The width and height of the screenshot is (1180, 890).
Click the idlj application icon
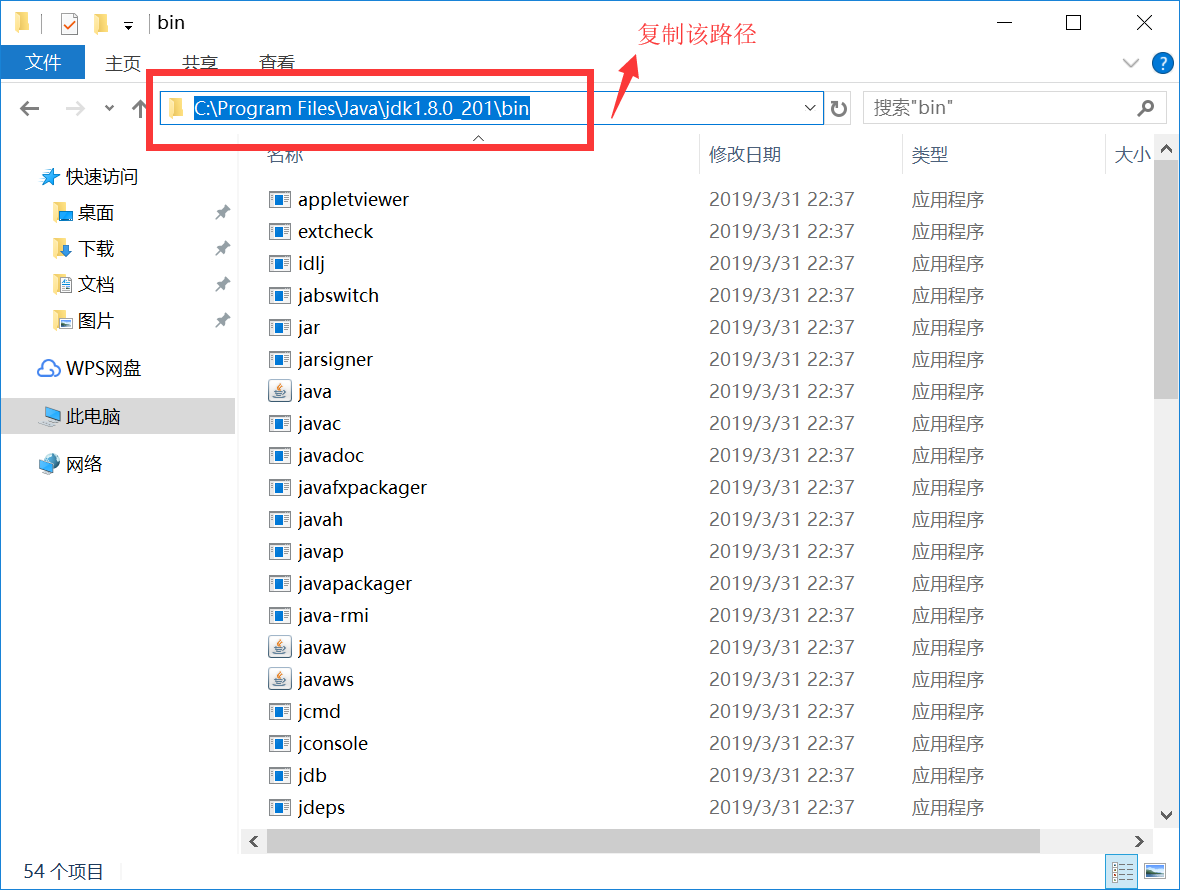[x=279, y=263]
